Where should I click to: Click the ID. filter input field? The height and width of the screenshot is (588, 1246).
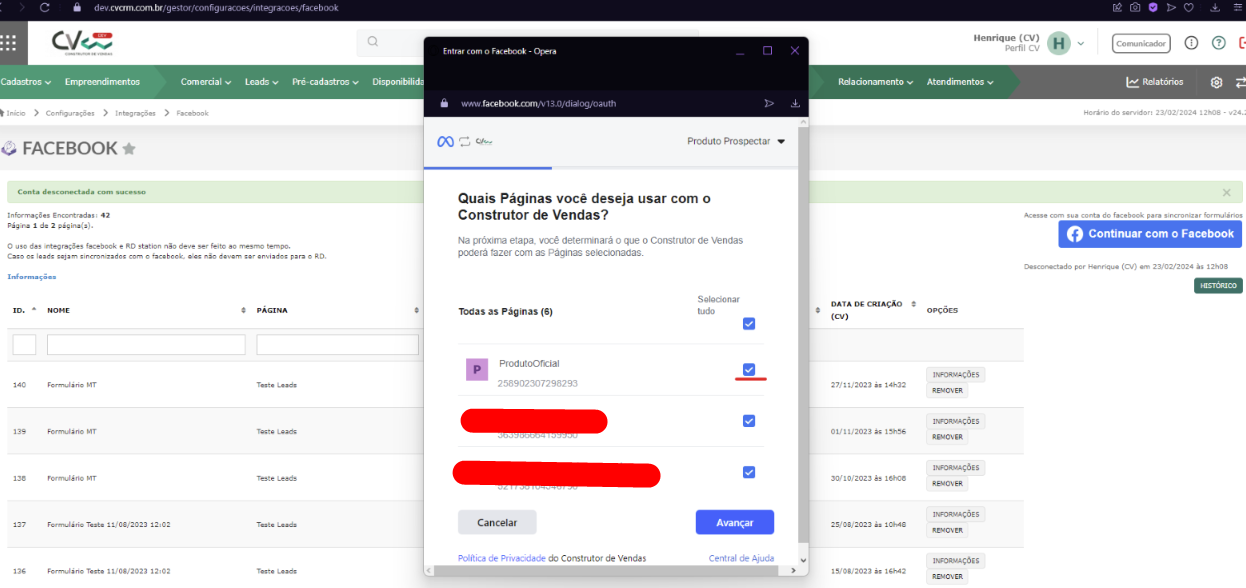pos(24,344)
